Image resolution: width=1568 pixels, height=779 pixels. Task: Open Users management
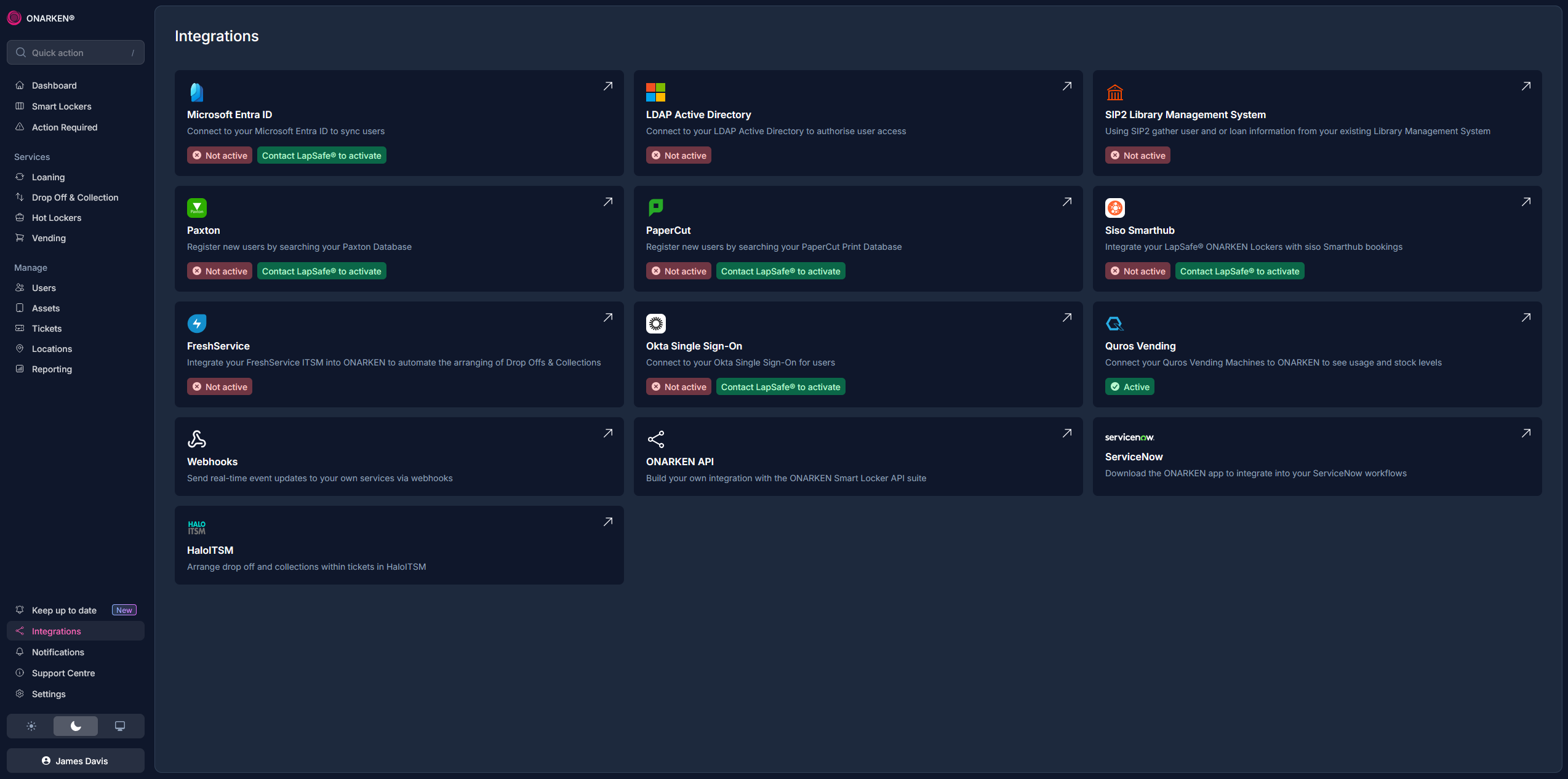tap(76, 288)
